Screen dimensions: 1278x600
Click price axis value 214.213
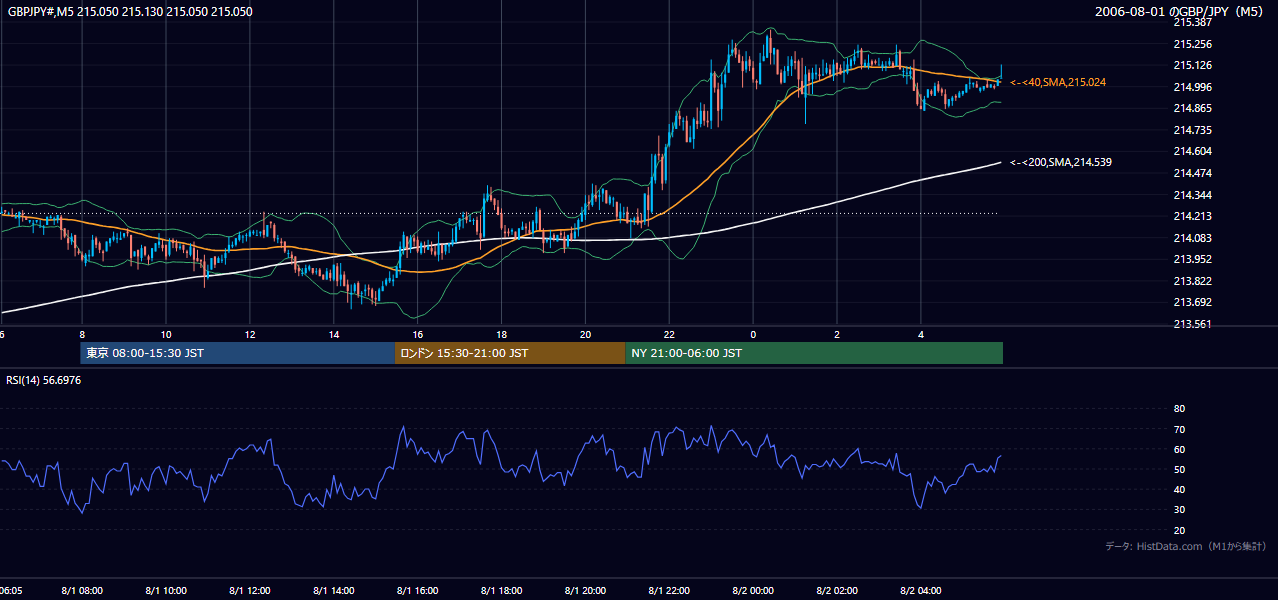point(1192,216)
